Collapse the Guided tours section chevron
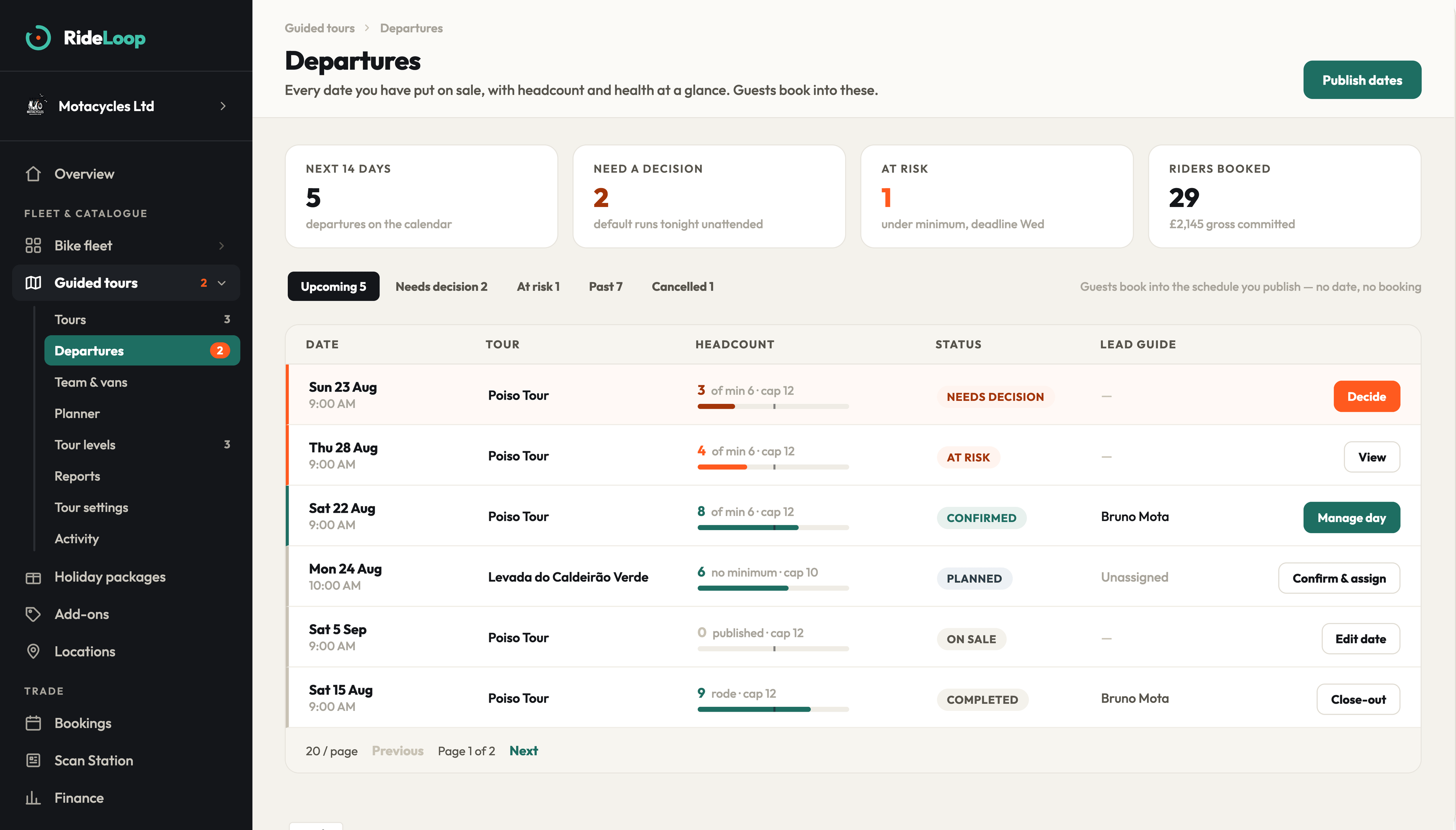Screen dimensions: 1456x830 pyautogui.click(x=222, y=283)
